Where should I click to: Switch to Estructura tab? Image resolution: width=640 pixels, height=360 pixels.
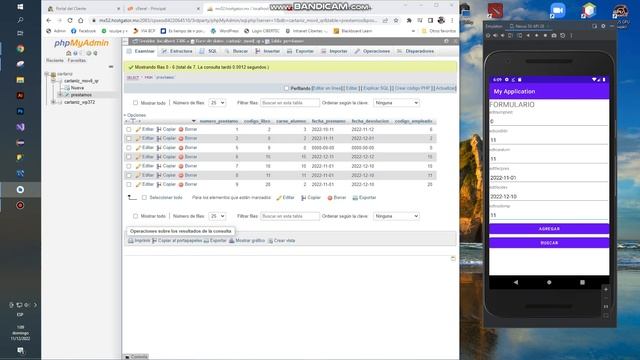[177, 51]
